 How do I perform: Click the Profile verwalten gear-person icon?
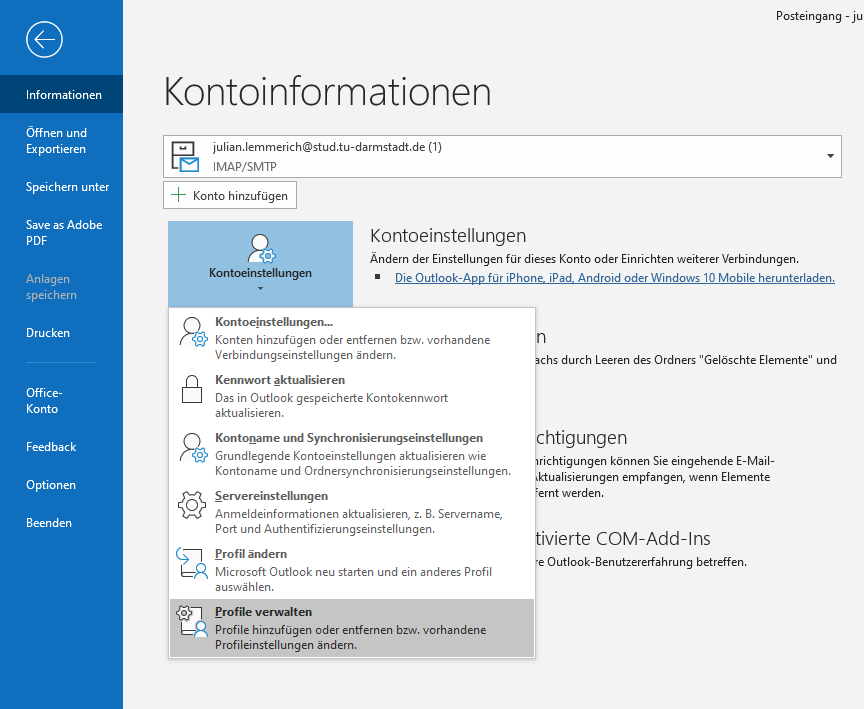click(x=191, y=621)
